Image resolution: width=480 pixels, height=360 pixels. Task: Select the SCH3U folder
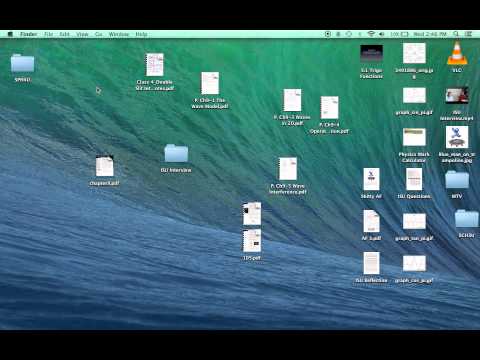coord(466,219)
